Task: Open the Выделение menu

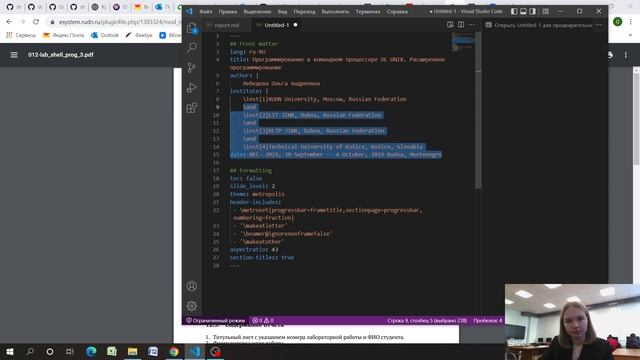Action: [257, 11]
